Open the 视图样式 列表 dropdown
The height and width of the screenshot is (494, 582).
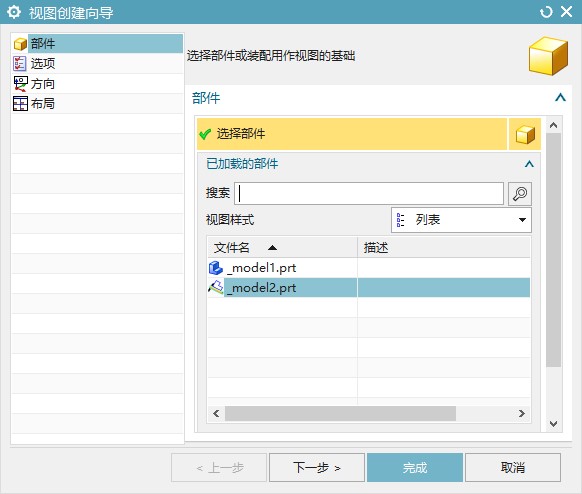click(461, 220)
